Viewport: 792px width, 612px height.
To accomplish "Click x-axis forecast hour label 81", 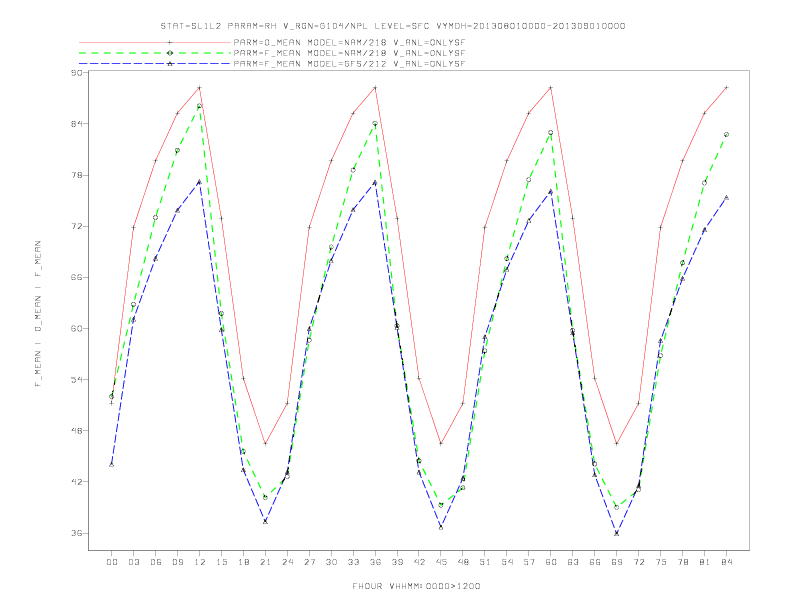I will 705,562.
